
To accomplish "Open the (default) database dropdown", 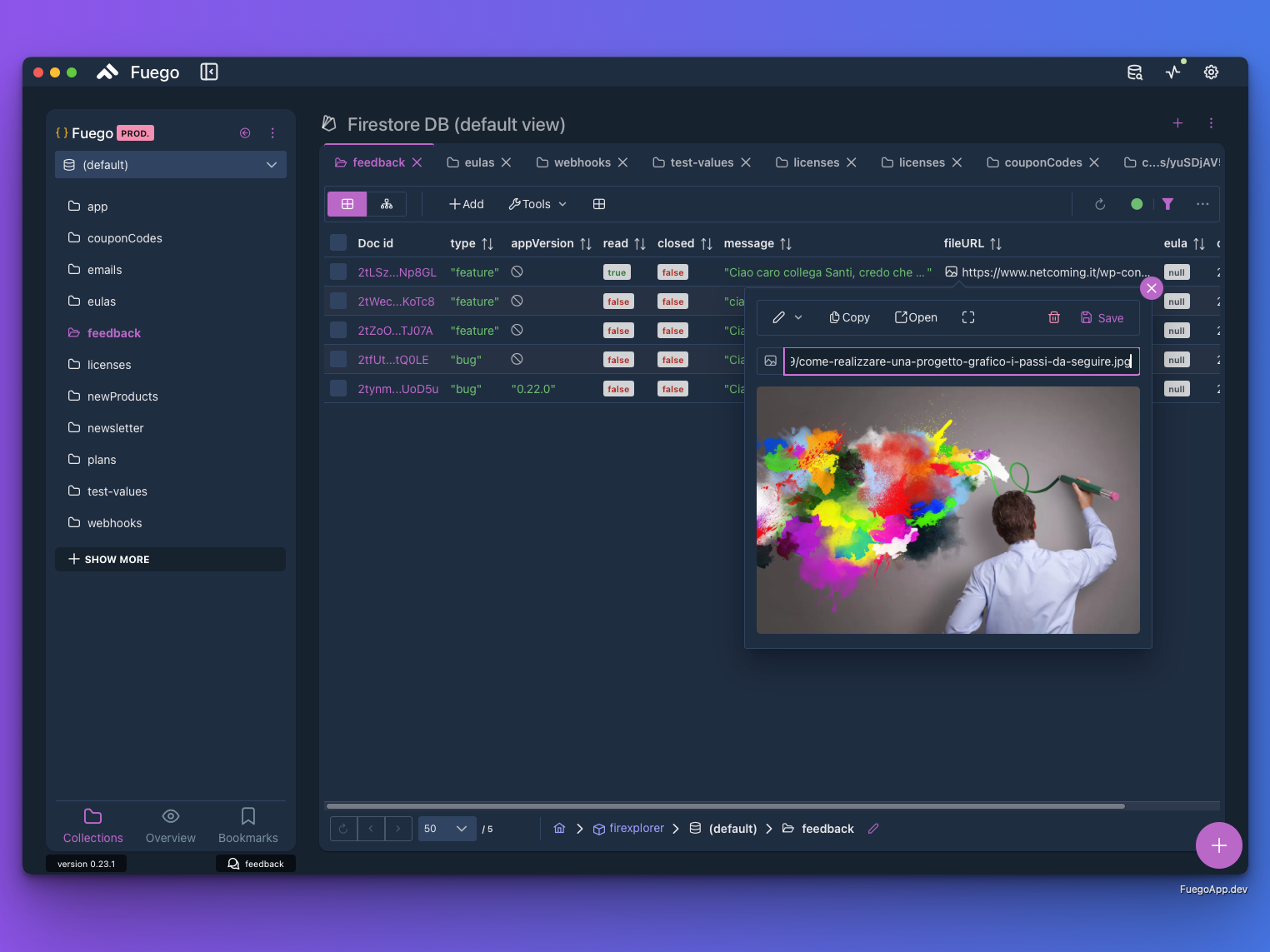I will tap(171, 165).
